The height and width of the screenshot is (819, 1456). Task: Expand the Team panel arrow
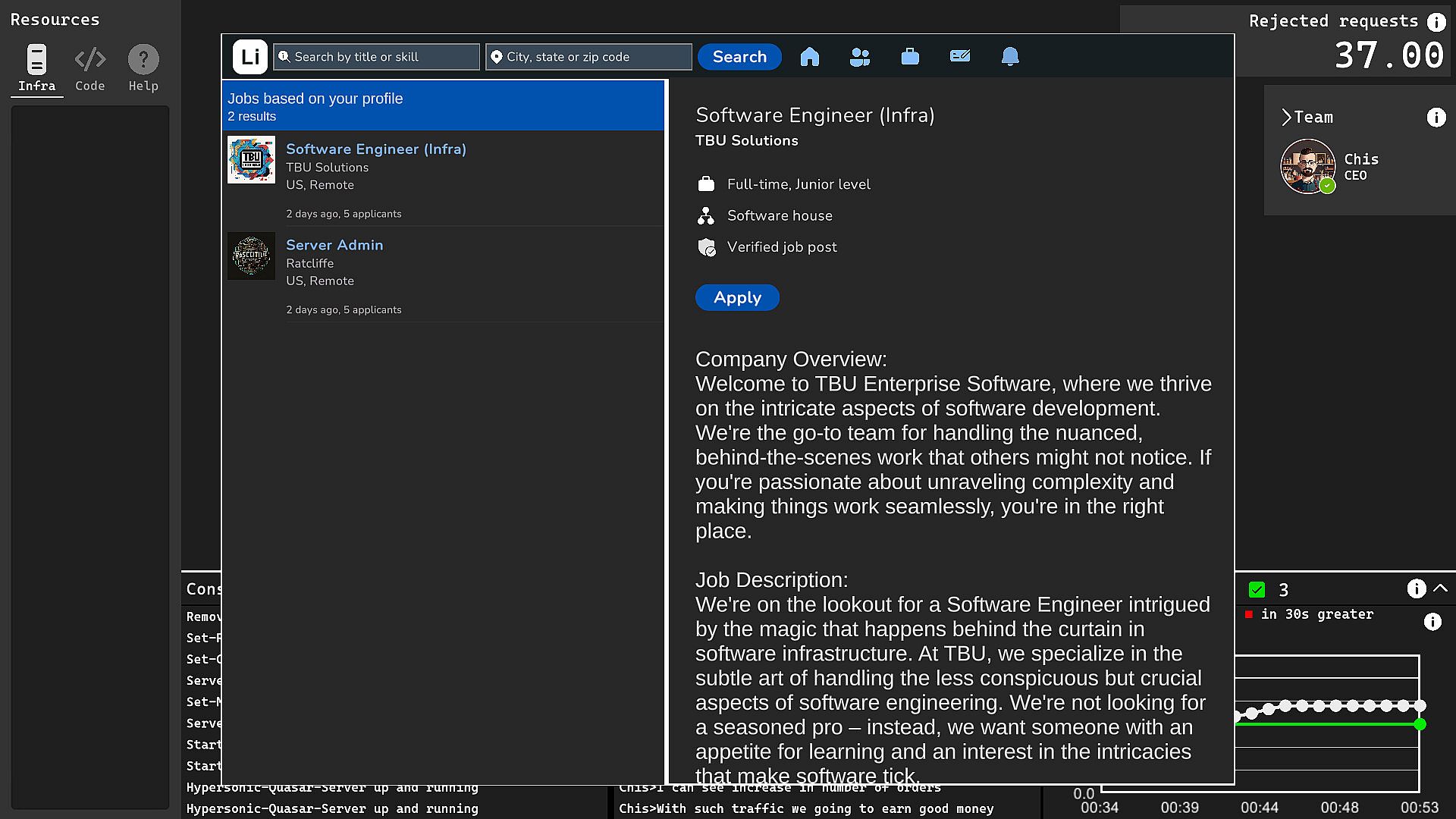tap(1287, 118)
